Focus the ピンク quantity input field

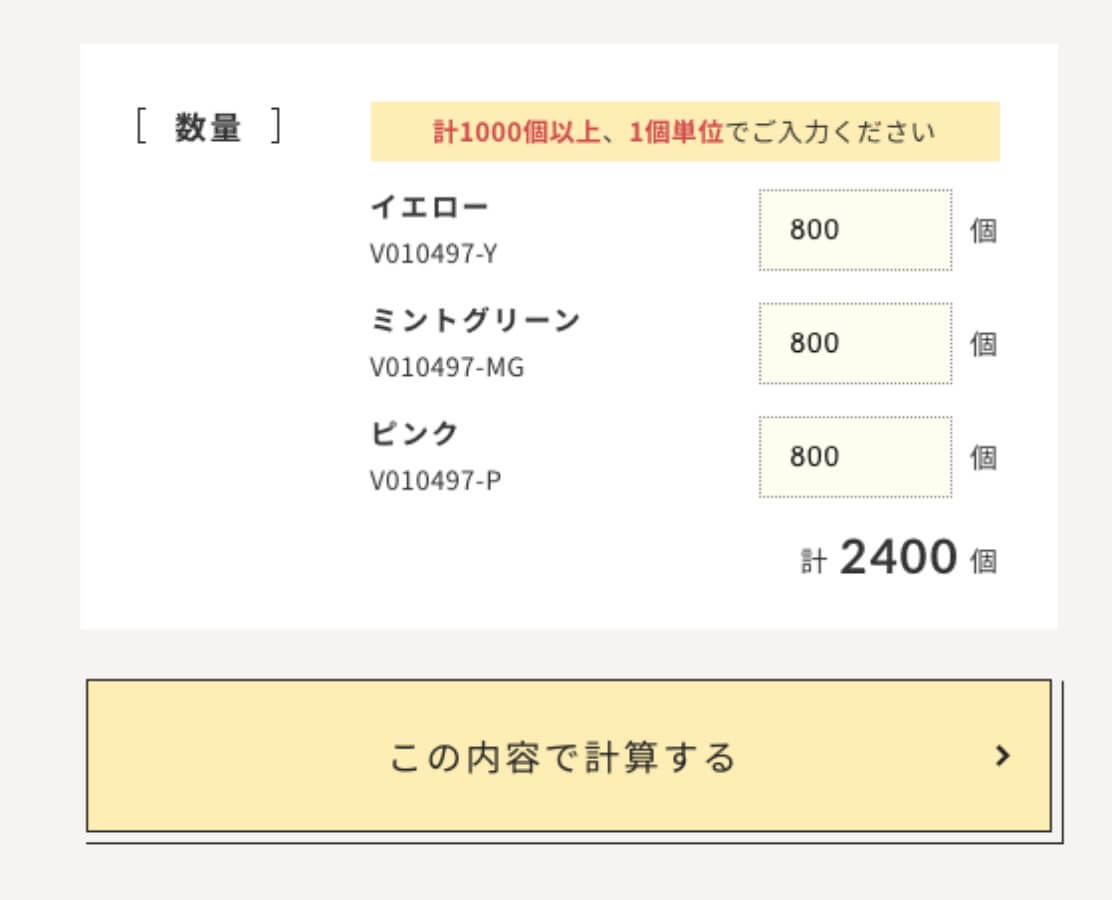[x=855, y=457]
